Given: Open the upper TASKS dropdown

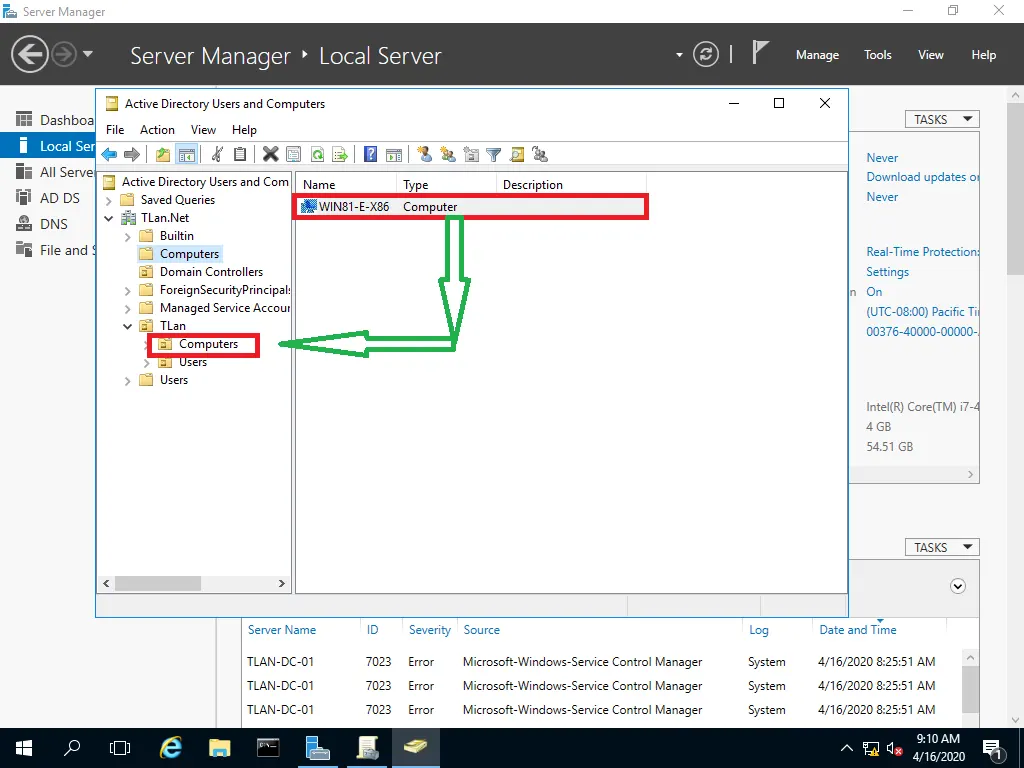Looking at the screenshot, I should coord(942,120).
